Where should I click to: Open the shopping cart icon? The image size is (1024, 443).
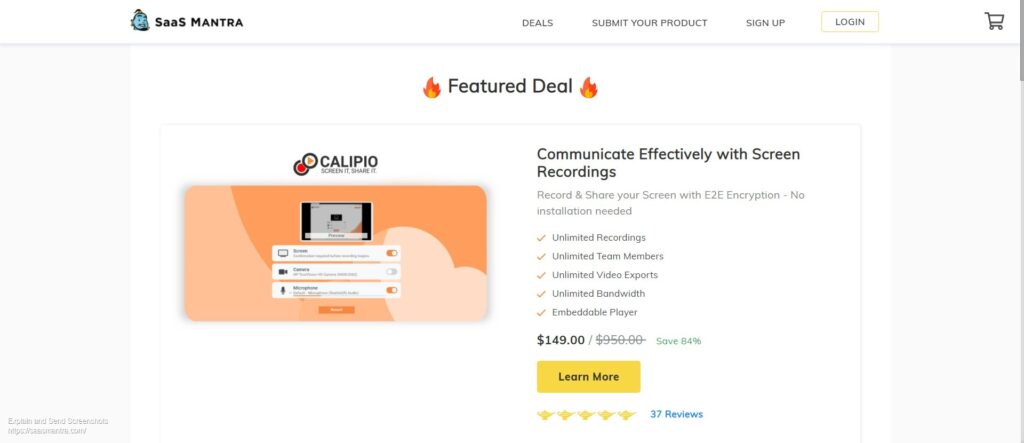994,22
